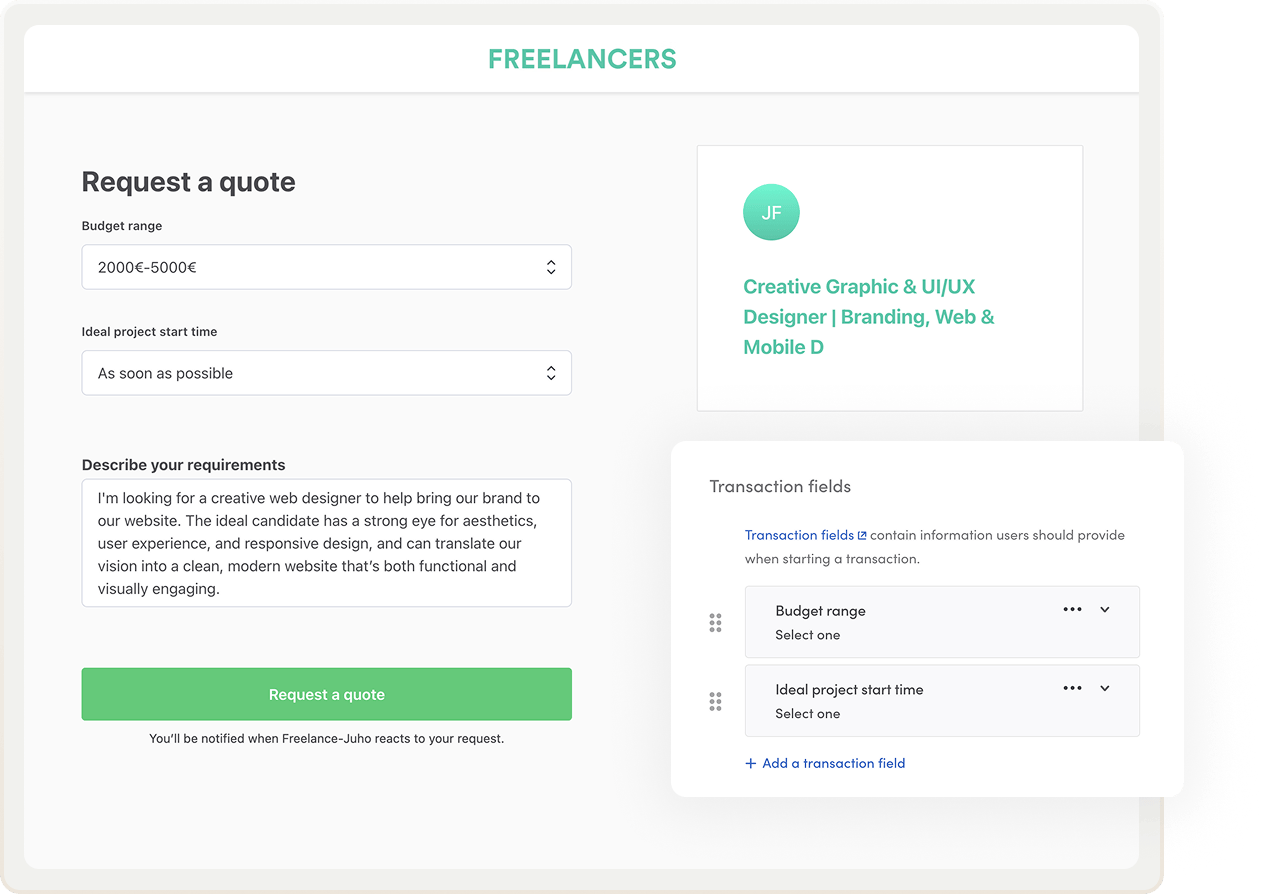Open three-dot menu for Budget range field
1261x894 pixels.
point(1072,610)
